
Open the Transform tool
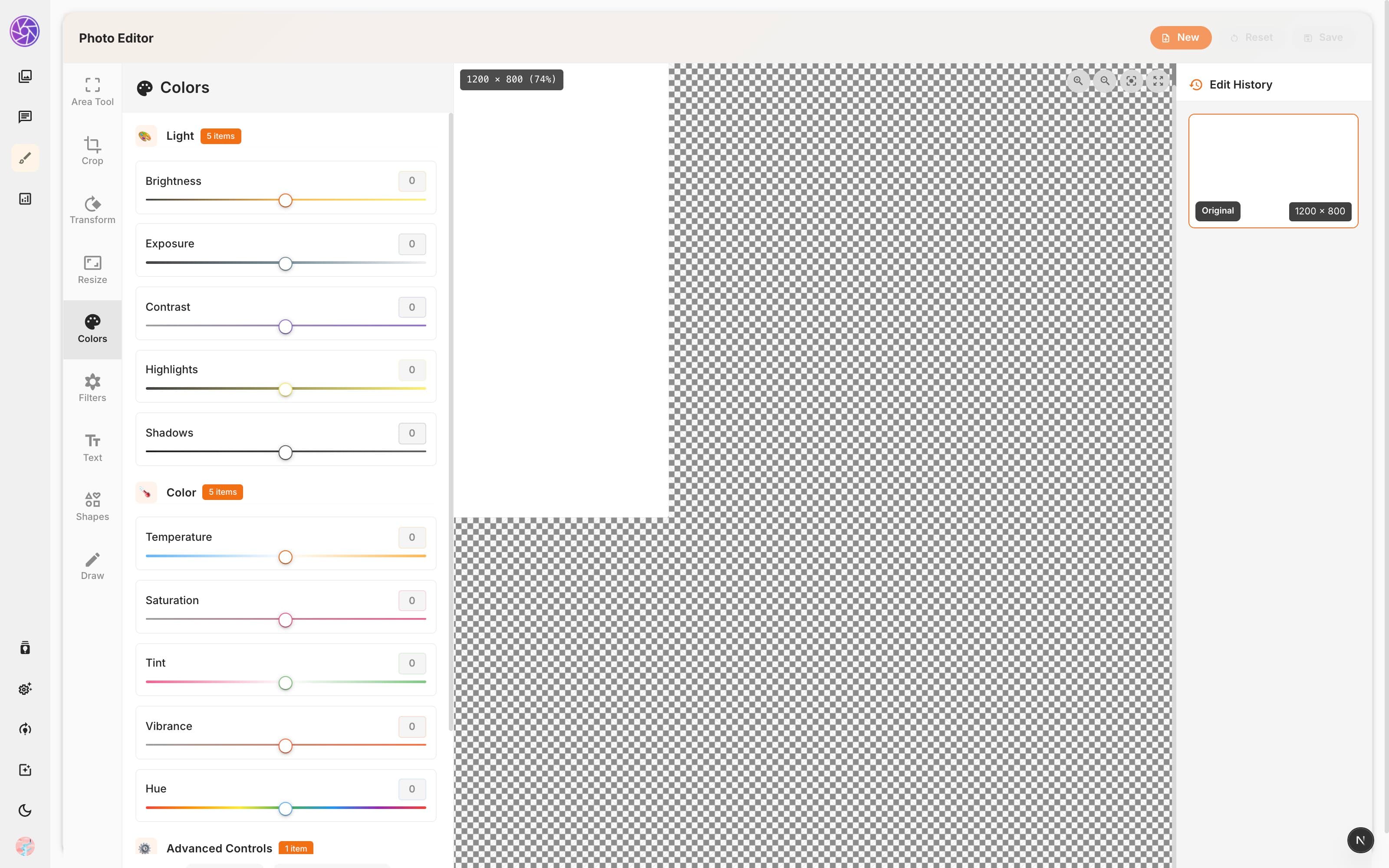pyautogui.click(x=92, y=210)
